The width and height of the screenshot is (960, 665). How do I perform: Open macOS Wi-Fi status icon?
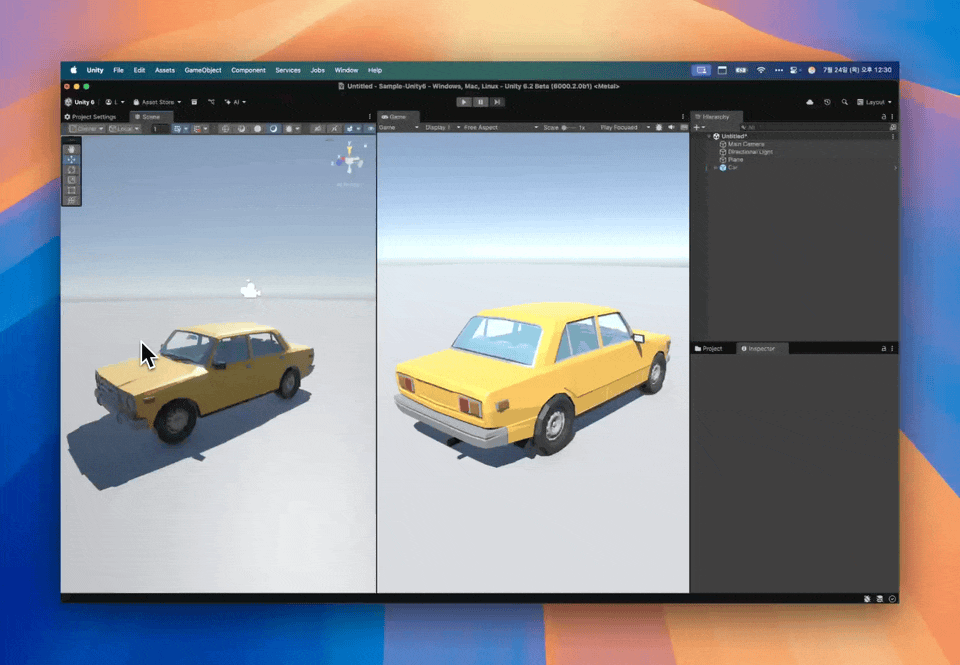click(x=760, y=70)
